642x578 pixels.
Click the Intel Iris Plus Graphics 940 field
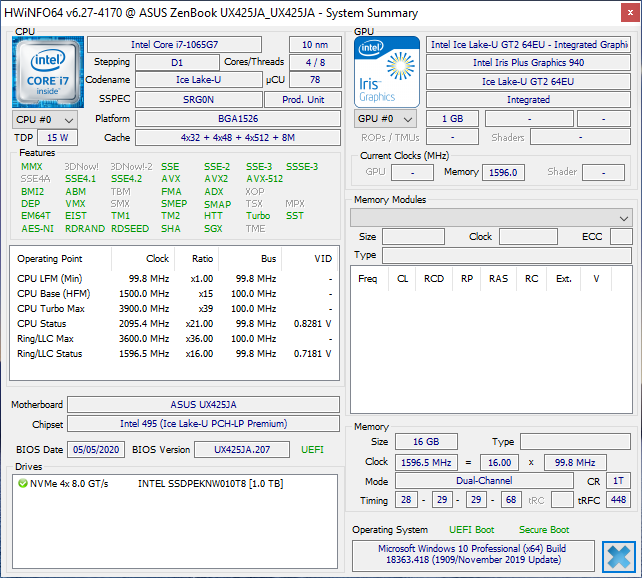[528, 63]
